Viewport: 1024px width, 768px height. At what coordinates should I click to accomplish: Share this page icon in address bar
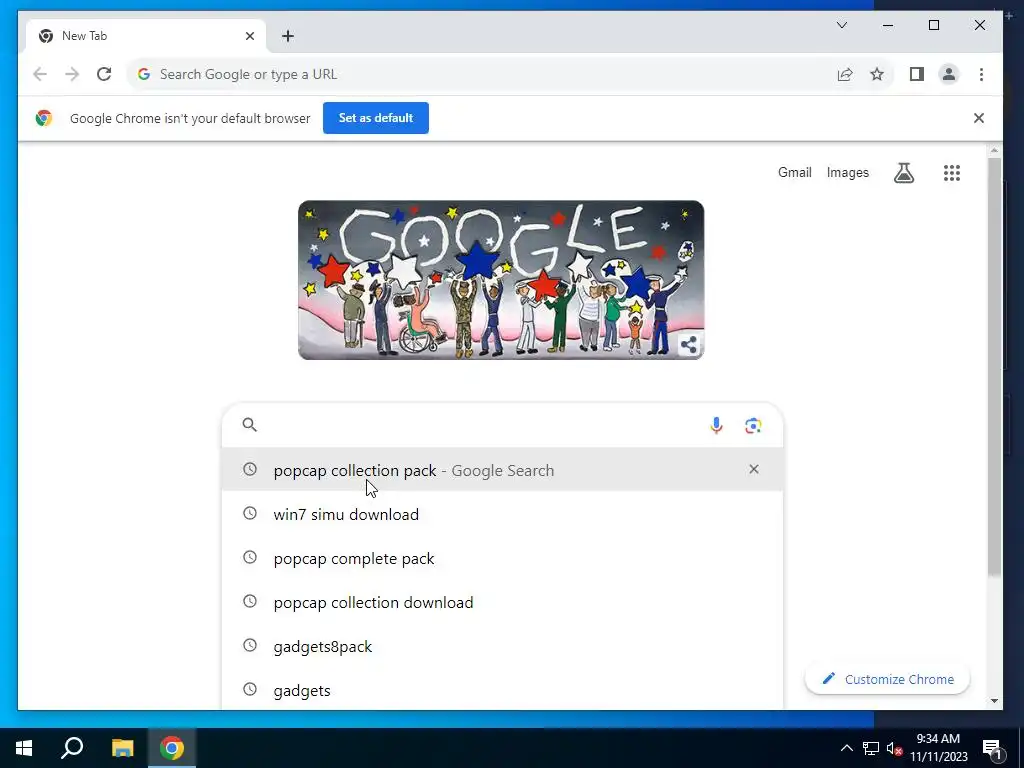pyautogui.click(x=844, y=74)
